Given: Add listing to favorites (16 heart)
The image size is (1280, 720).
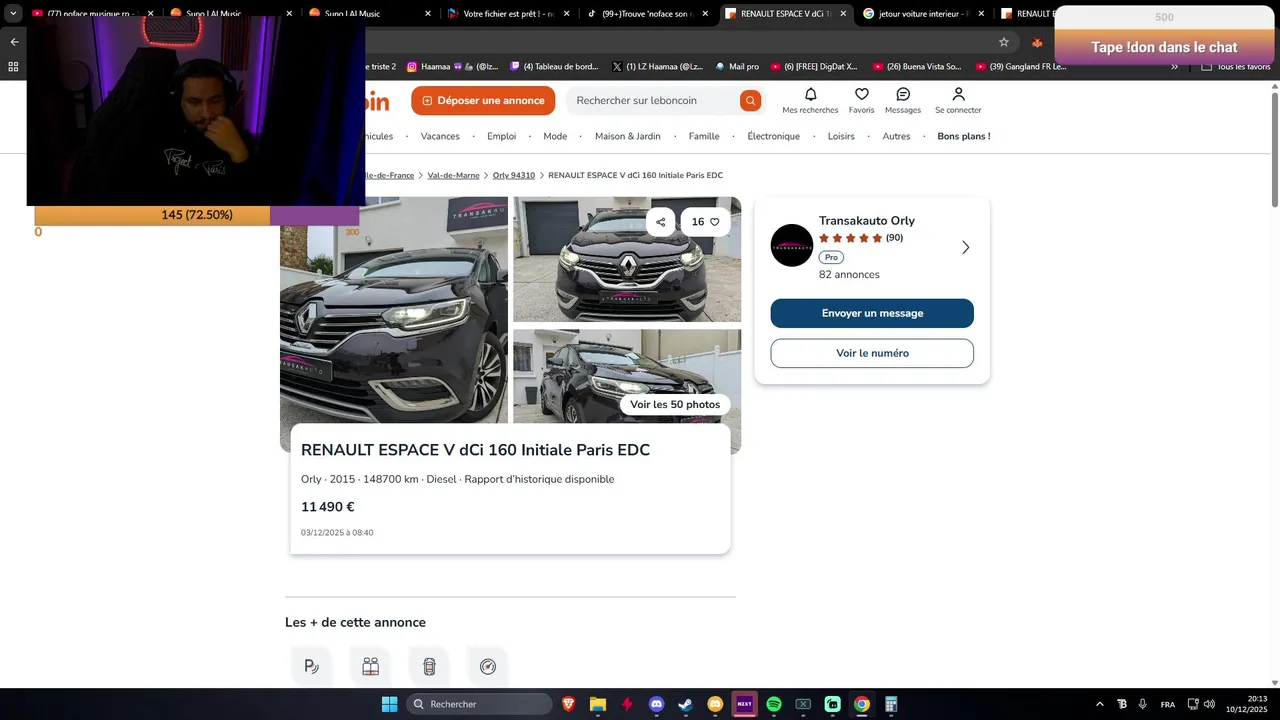Looking at the screenshot, I should point(705,222).
